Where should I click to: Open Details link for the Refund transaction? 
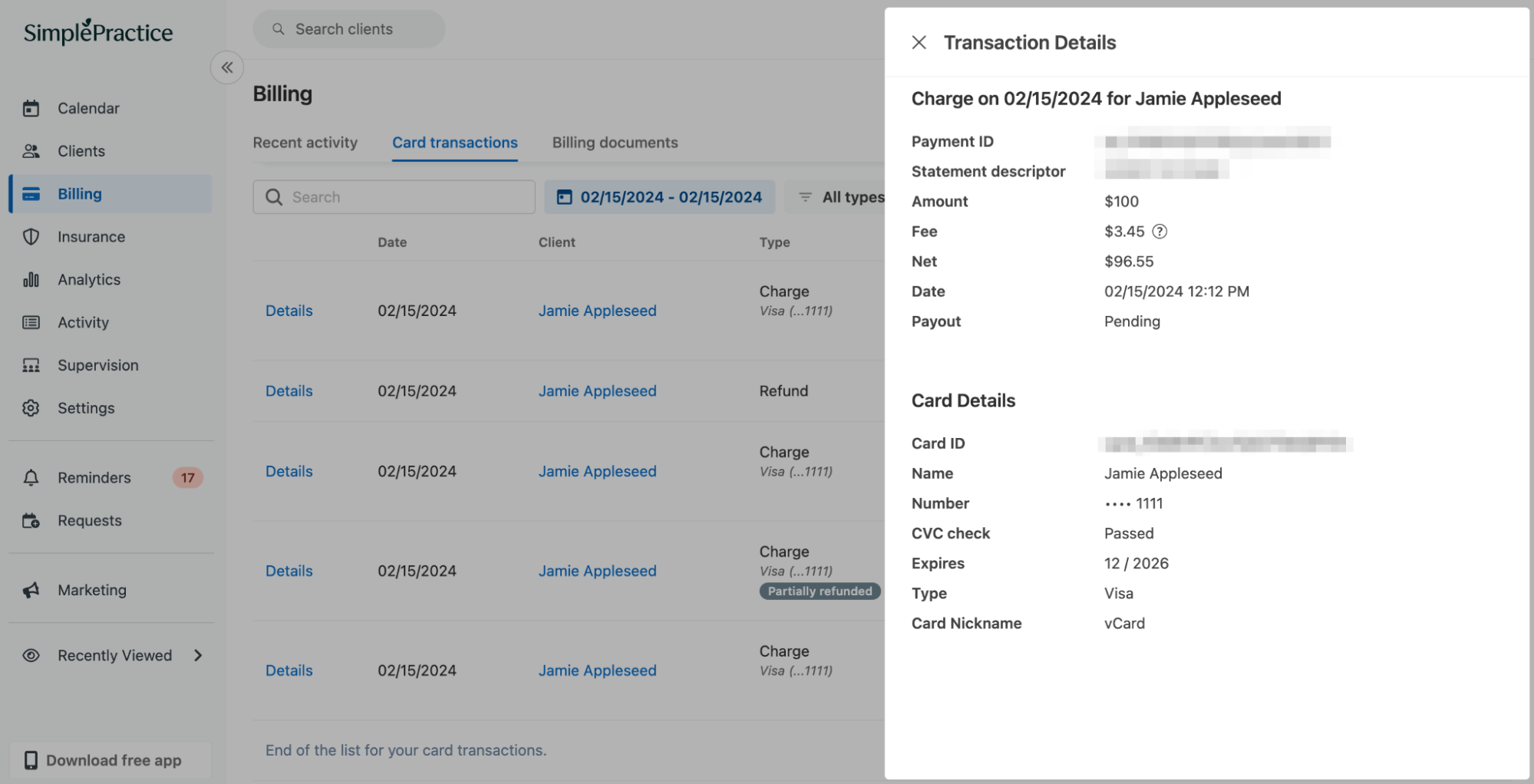(x=289, y=391)
